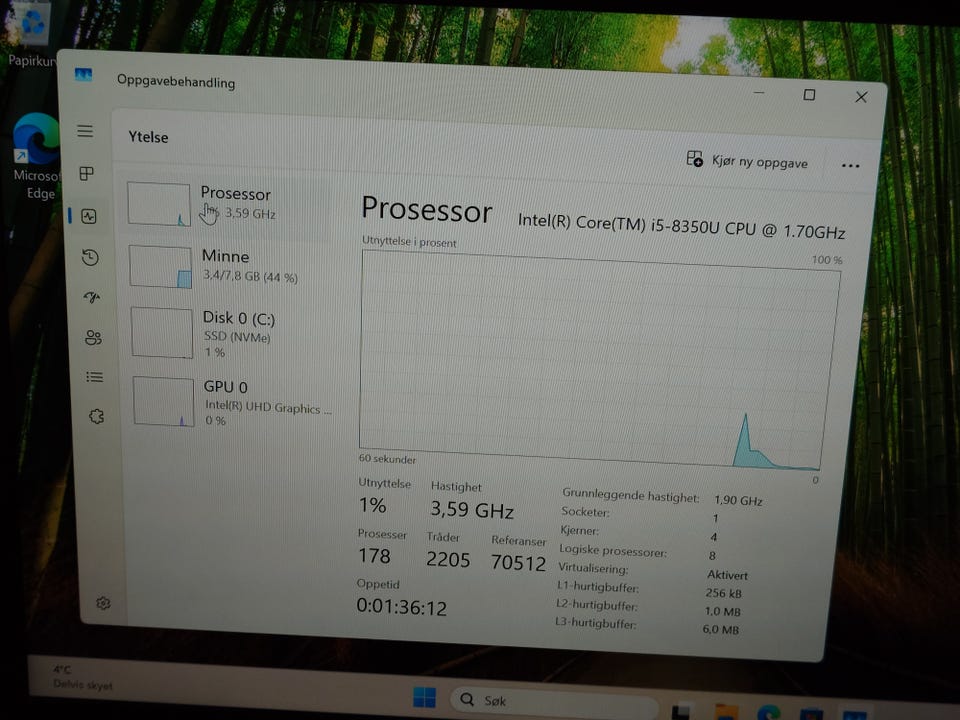Open Task Manager settings gear
The image size is (960, 720).
103,603
